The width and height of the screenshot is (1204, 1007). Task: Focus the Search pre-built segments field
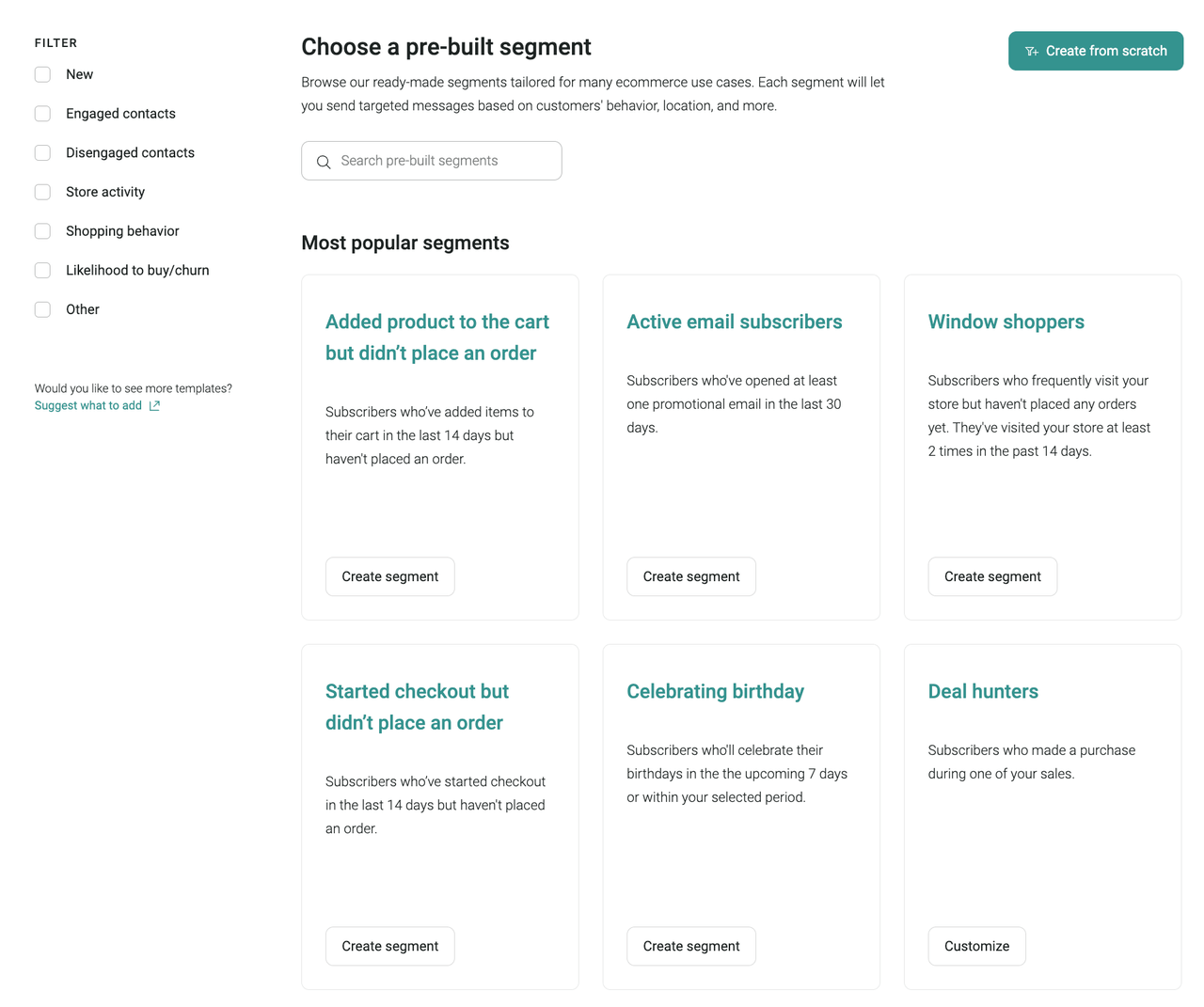point(442,161)
